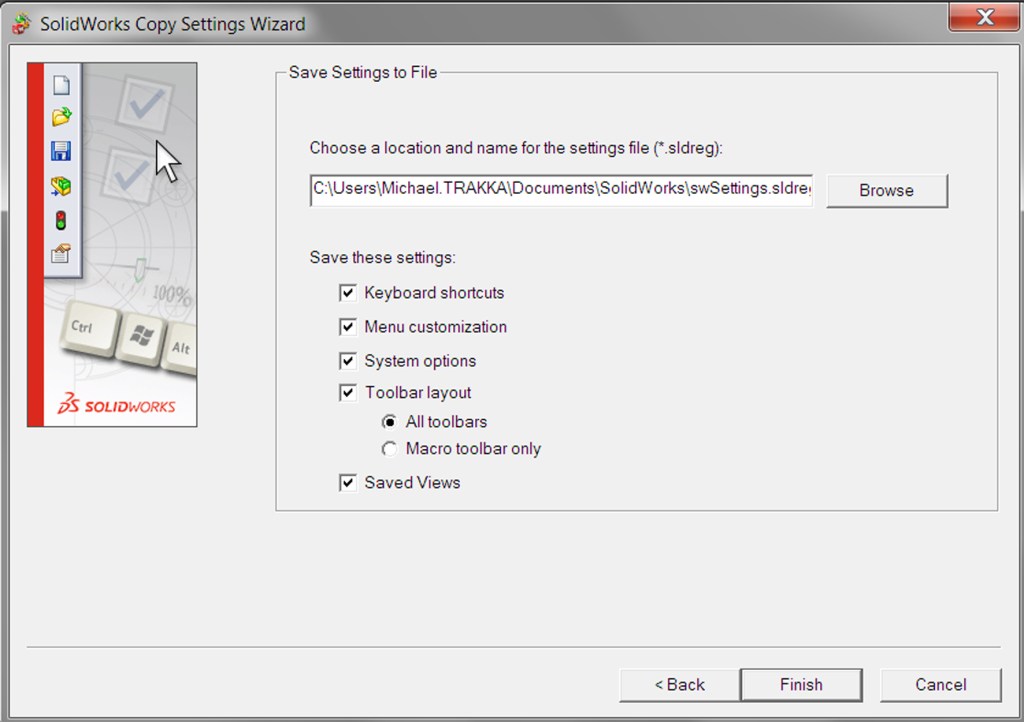This screenshot has width=1024, height=722.
Task: Toggle the Menu customization checkbox
Action: click(348, 327)
